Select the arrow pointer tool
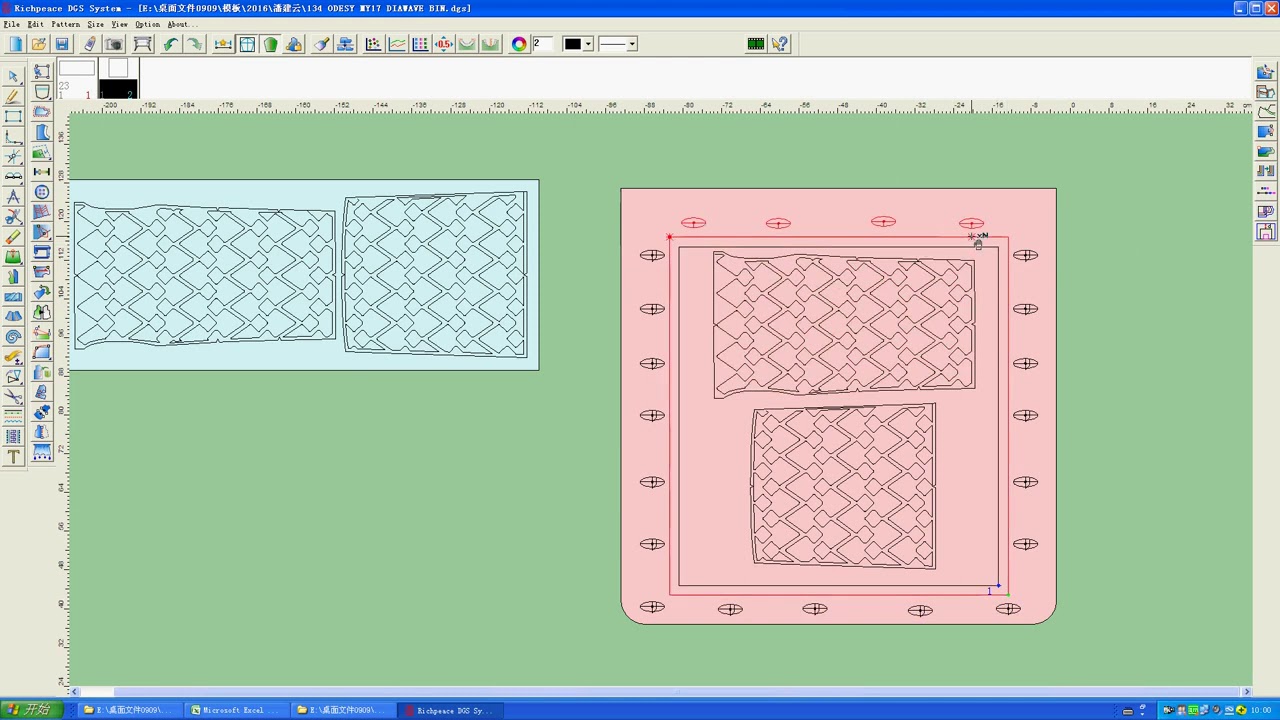The height and width of the screenshot is (720, 1280). pyautogui.click(x=13, y=76)
